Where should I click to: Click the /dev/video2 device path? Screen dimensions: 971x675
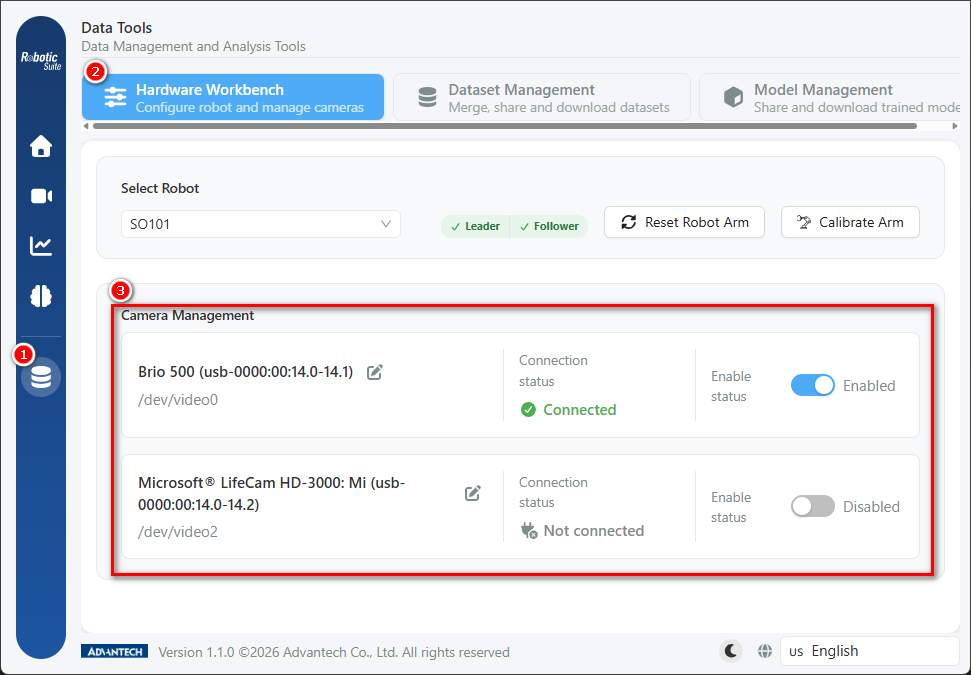178,532
